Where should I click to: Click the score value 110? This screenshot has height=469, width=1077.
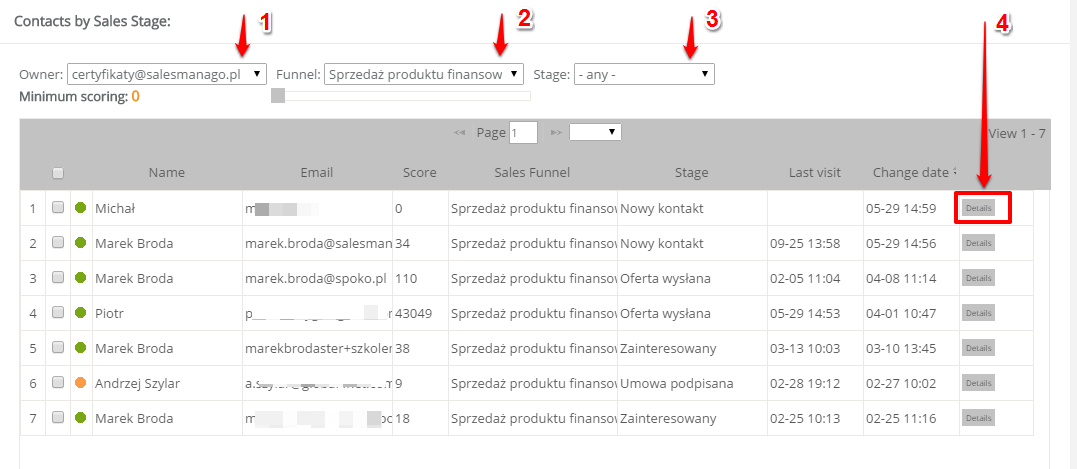[406, 279]
